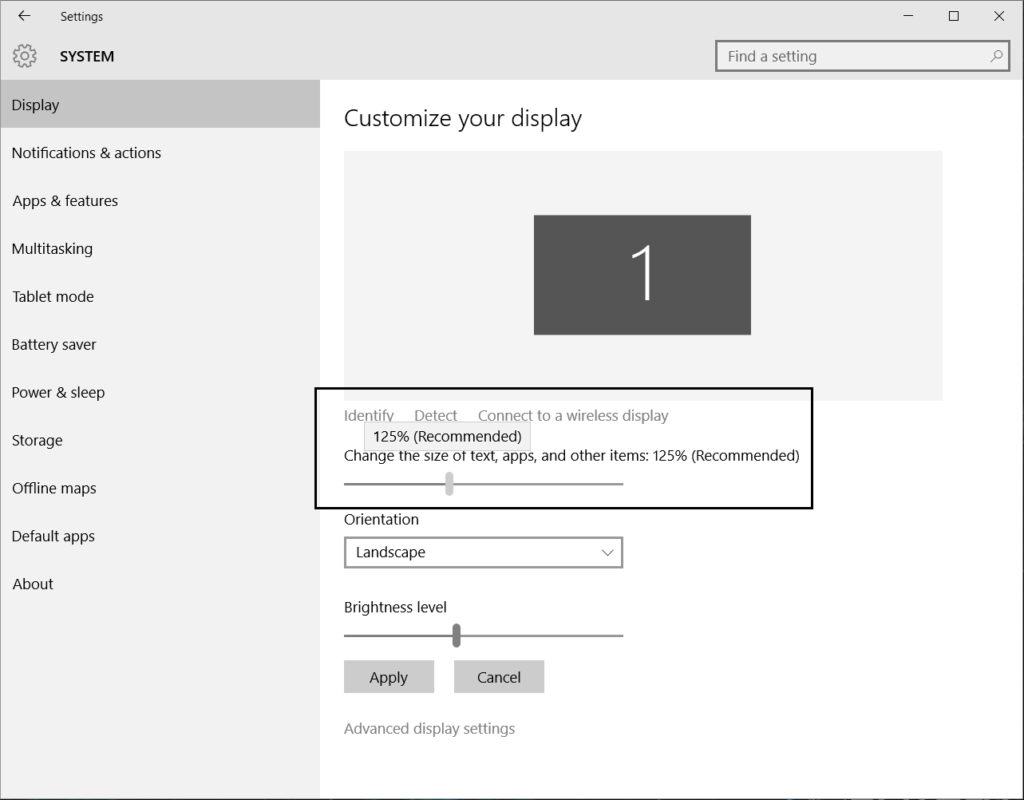This screenshot has height=800, width=1024.
Task: Adjust the Brightness level slider
Action: [456, 635]
